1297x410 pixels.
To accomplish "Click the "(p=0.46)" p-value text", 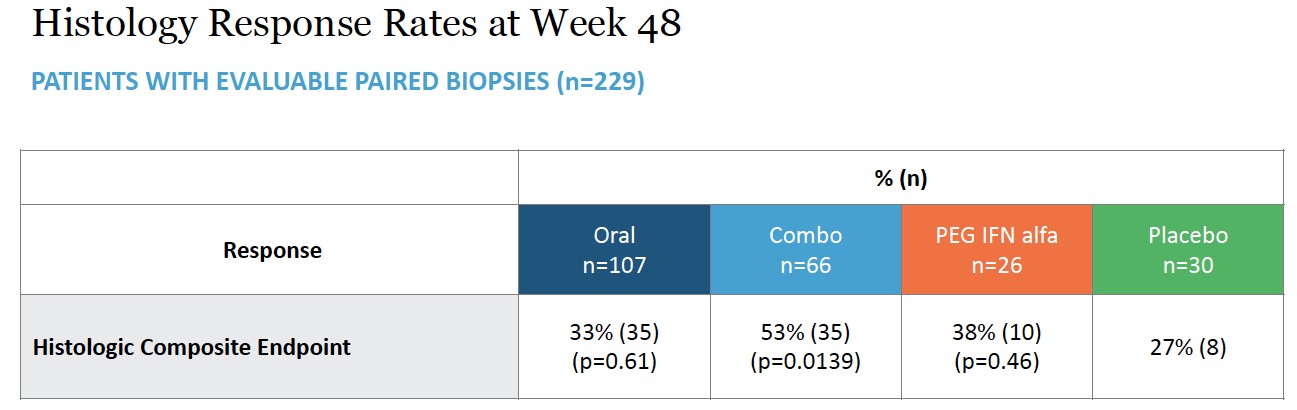I will 996,362.
